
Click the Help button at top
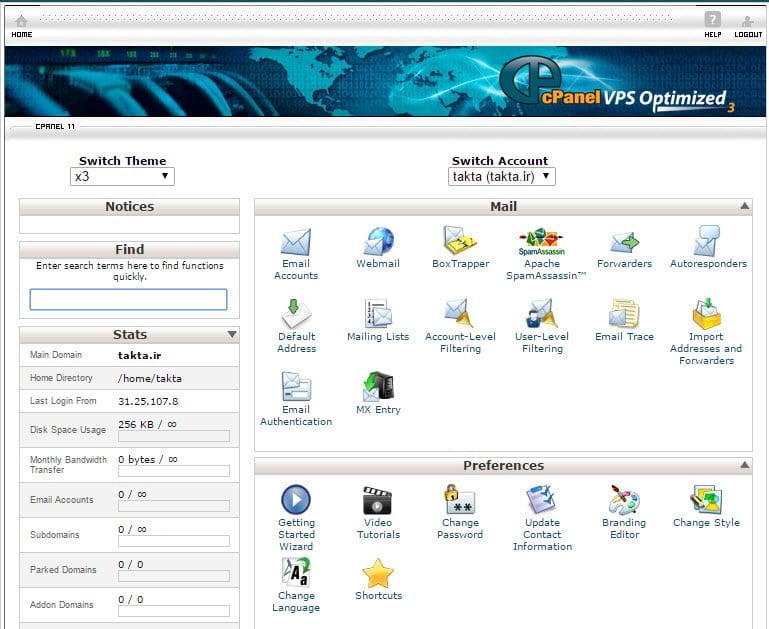(712, 25)
